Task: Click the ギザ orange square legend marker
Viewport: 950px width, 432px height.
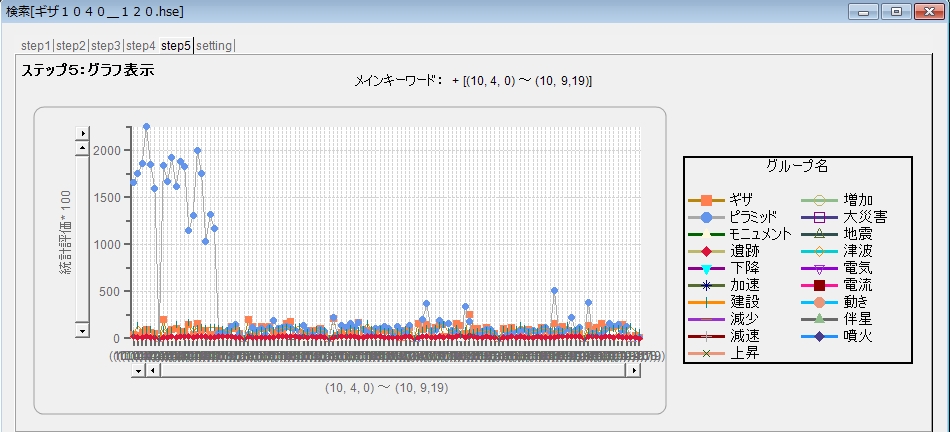Action: point(706,199)
